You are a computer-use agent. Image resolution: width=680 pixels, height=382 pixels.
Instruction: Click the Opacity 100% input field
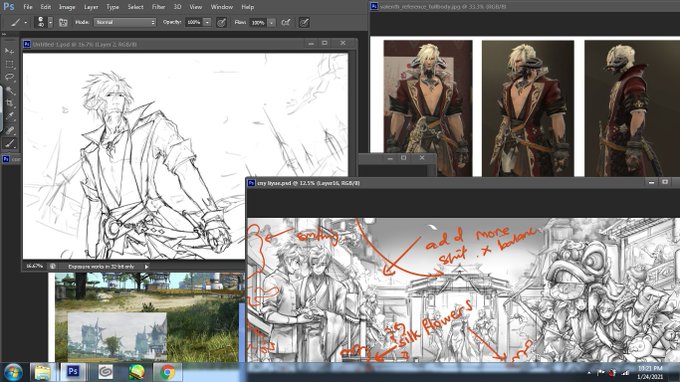pyautogui.click(x=194, y=22)
